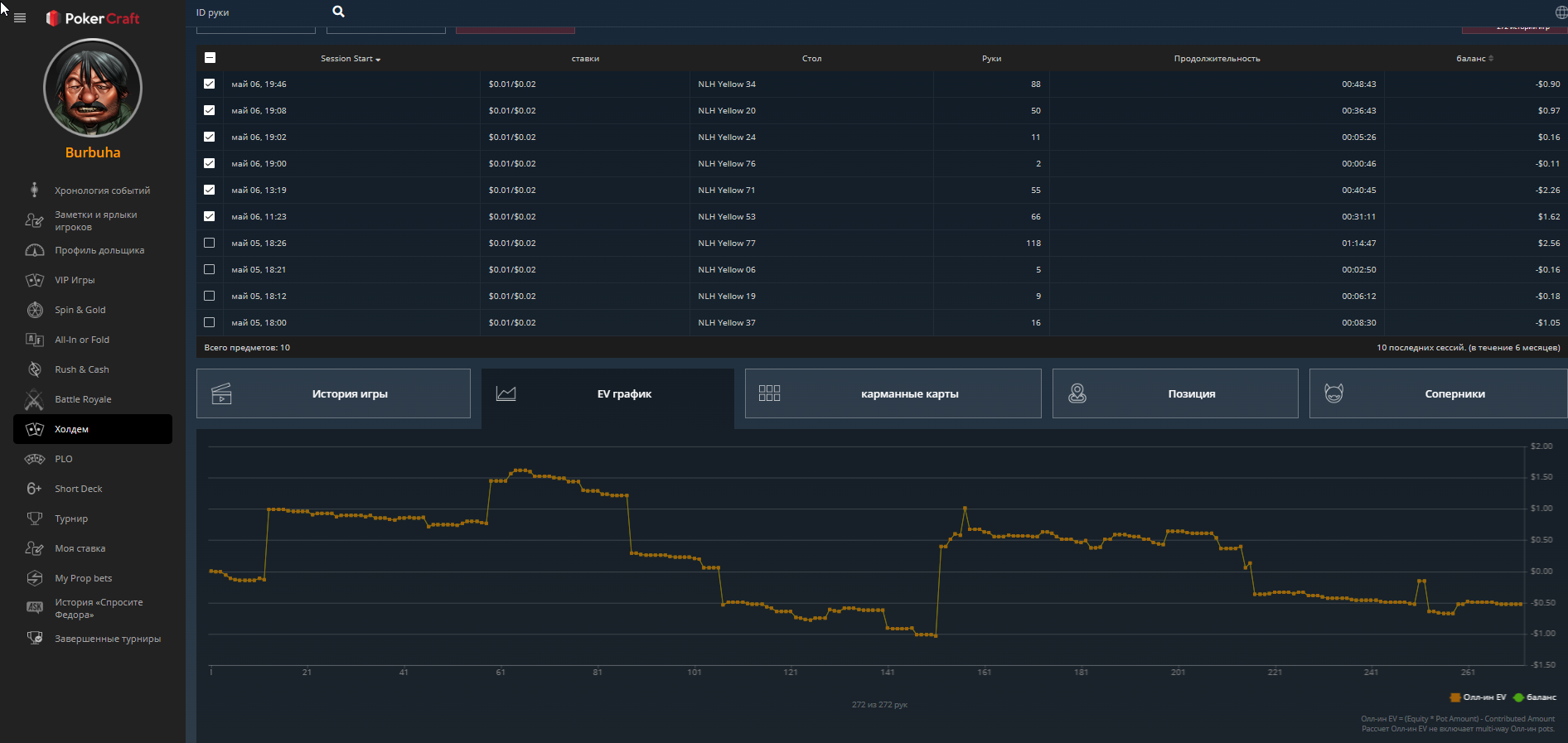Screen dimensions: 1568x743
Task: Click the ставки column header
Action: coord(585,59)
